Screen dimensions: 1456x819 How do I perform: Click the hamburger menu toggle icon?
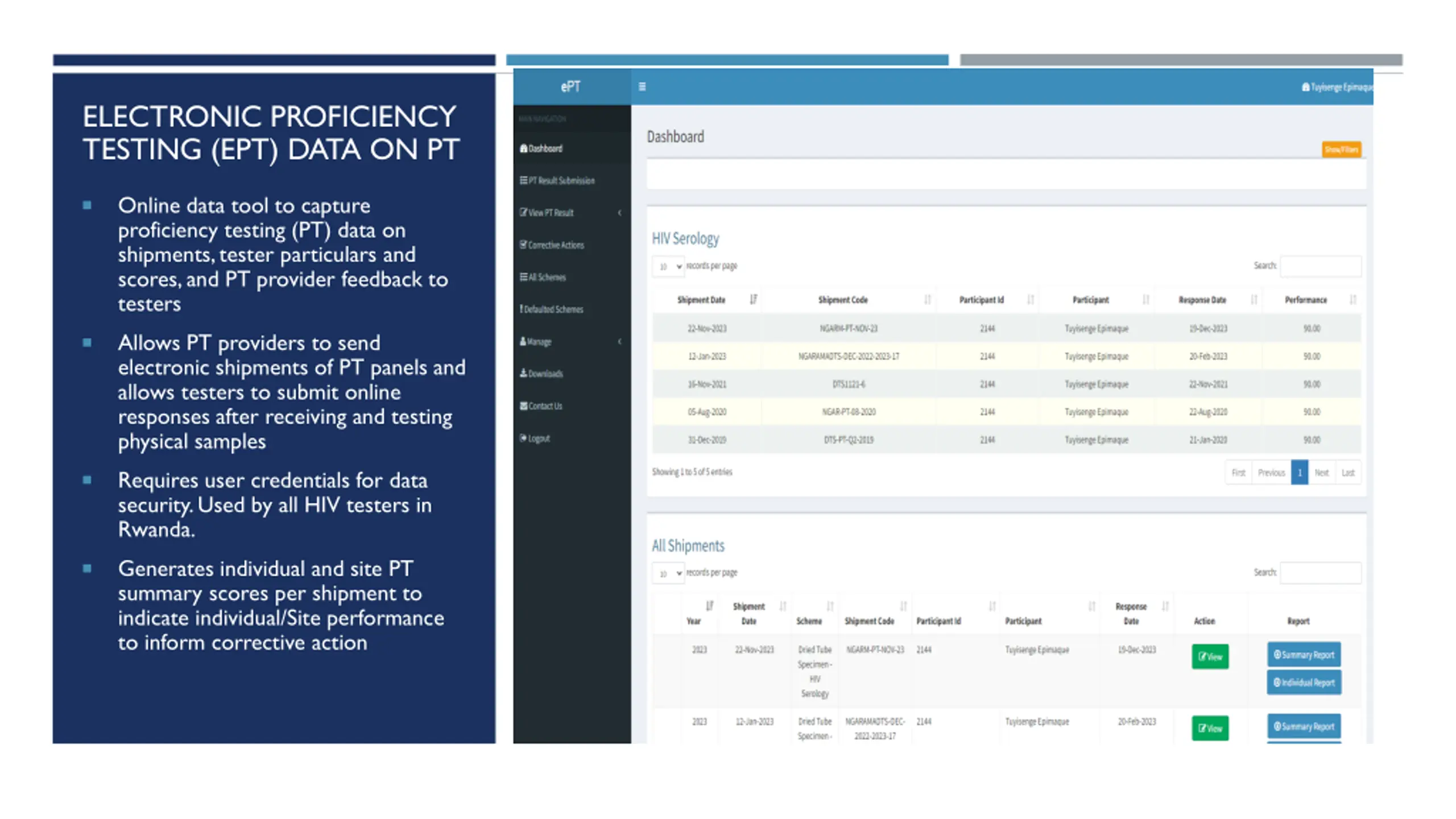coord(642,86)
